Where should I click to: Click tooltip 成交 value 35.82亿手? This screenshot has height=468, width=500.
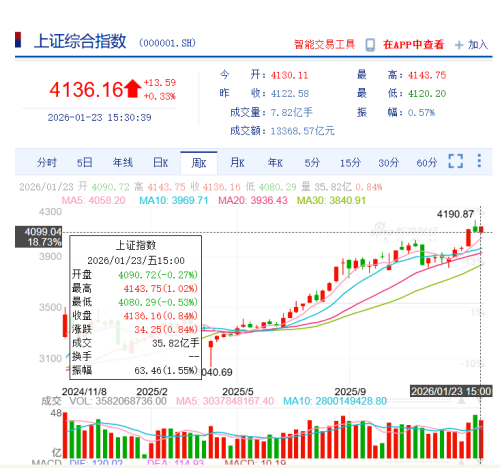176,343
